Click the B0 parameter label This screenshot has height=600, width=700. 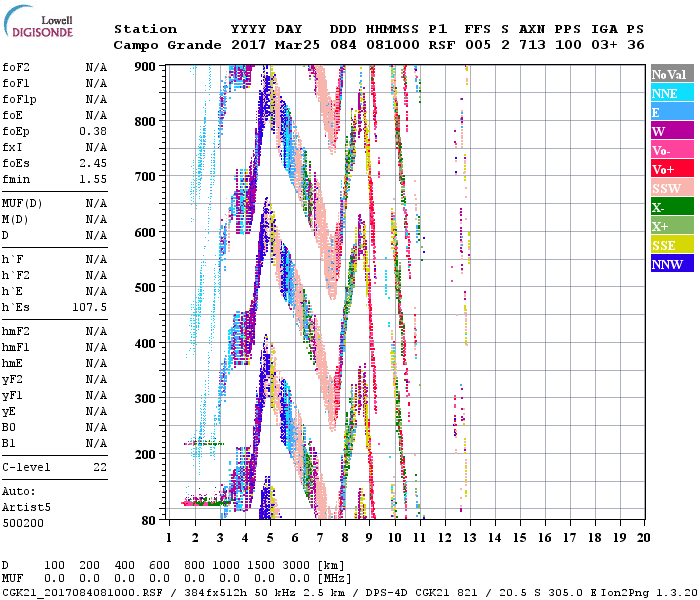(x=9, y=427)
